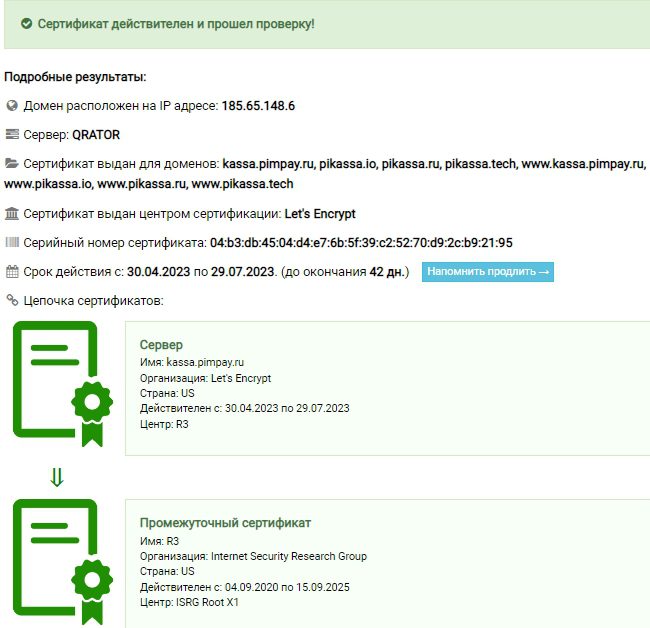650x628 pixels.
Task: Select the certificate serial number value
Action: pyautogui.click(x=361, y=242)
